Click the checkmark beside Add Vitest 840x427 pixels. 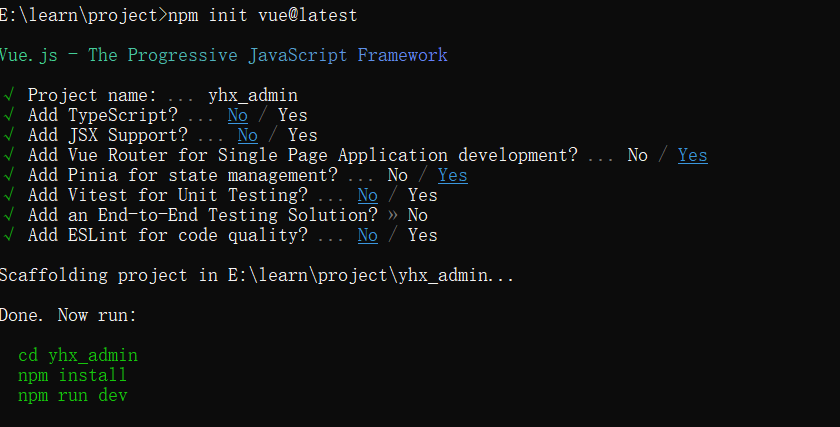pos(9,195)
